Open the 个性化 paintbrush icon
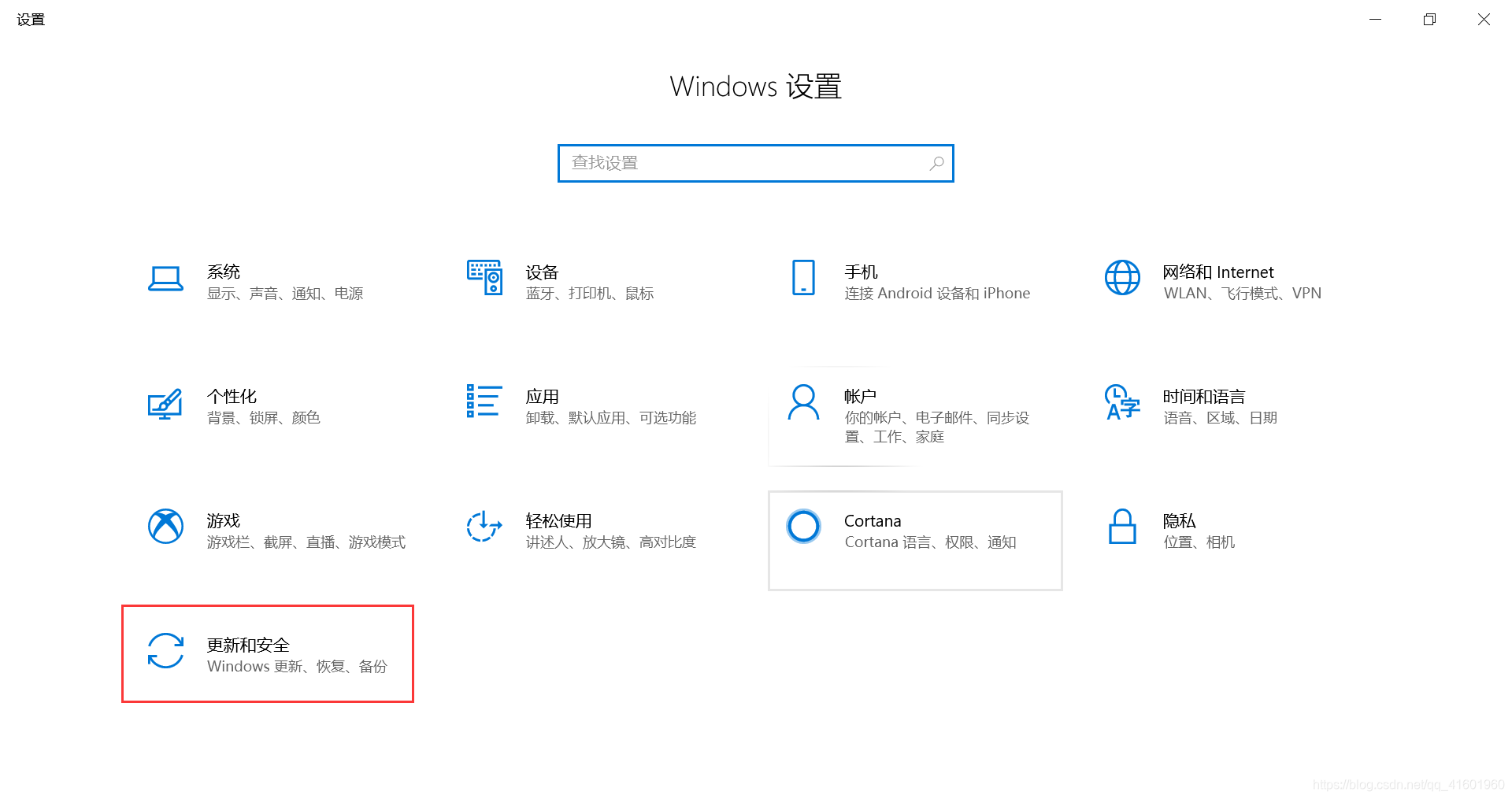This screenshot has height=799, width=1512. (x=165, y=404)
